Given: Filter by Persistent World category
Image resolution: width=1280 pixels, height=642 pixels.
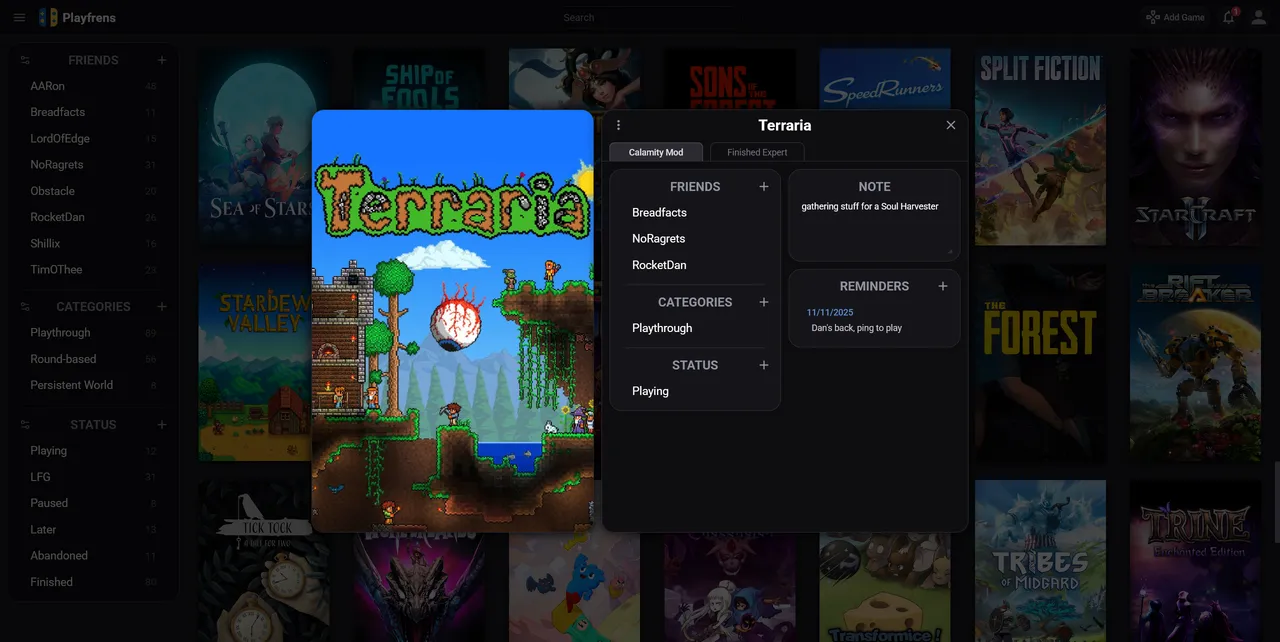Looking at the screenshot, I should click(x=93, y=385).
